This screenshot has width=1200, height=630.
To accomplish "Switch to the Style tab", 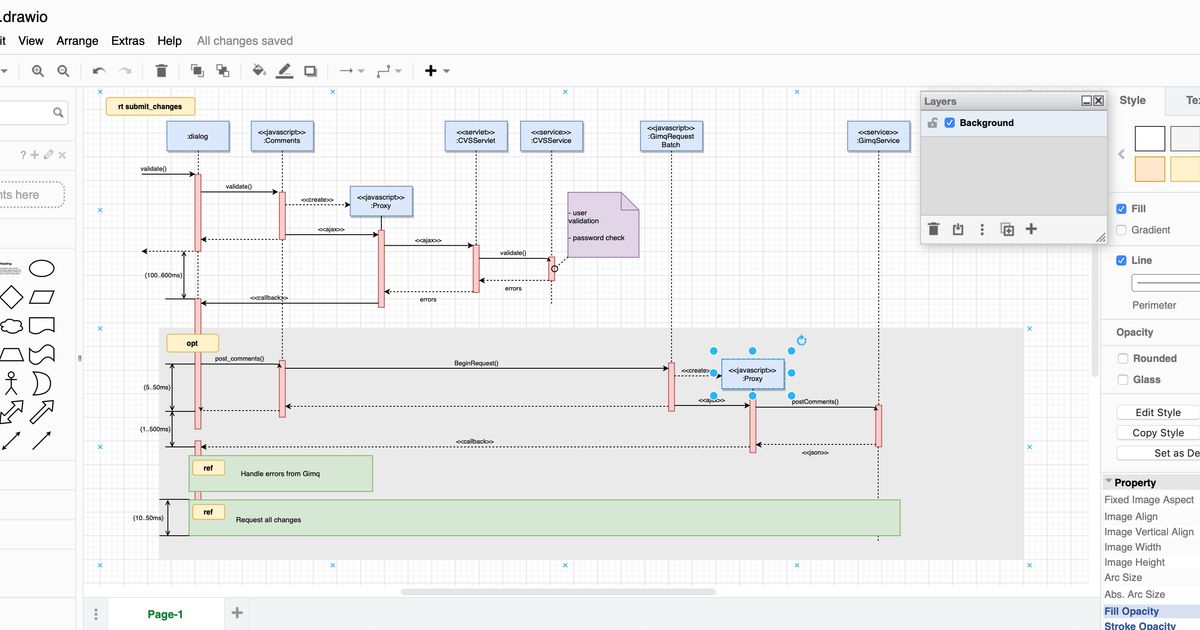I will point(1133,100).
